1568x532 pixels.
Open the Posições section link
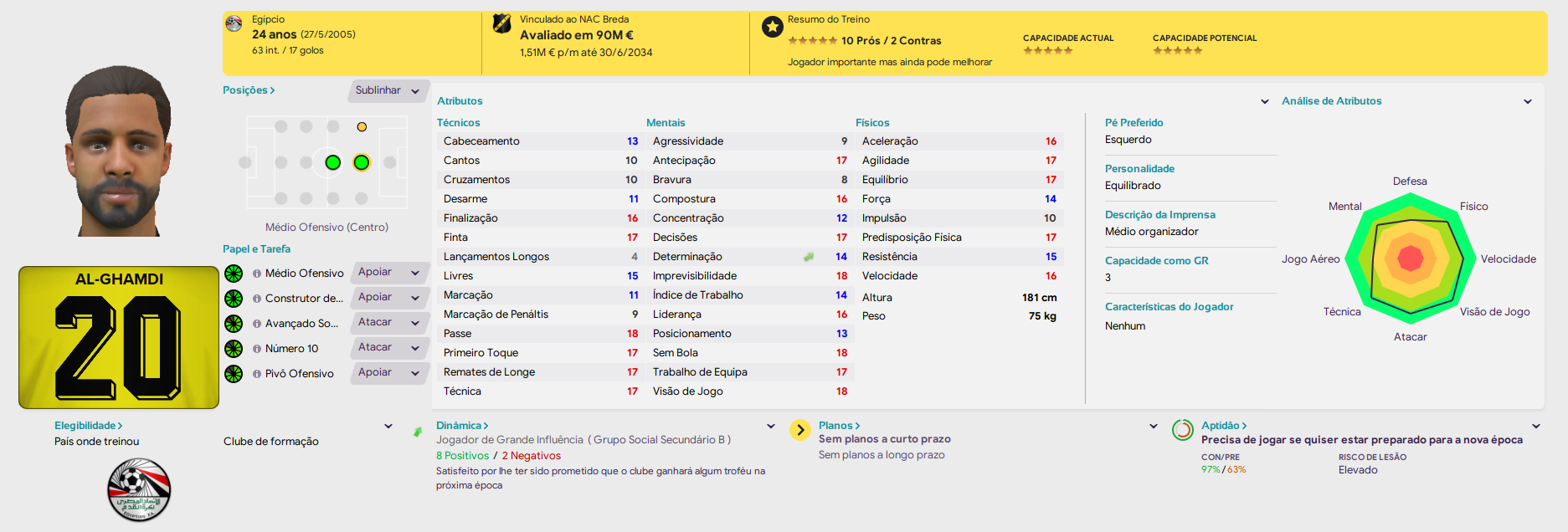tap(249, 90)
